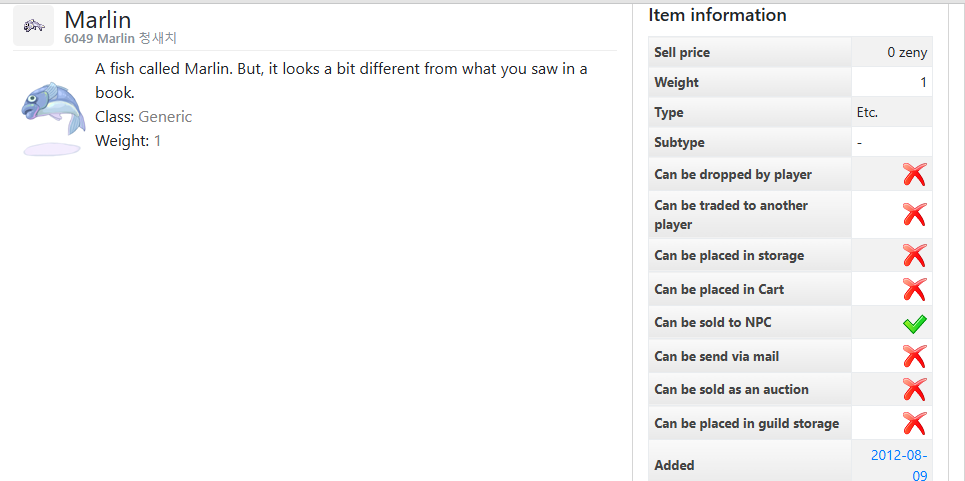Click the red X for placed in Cart

(x=914, y=289)
